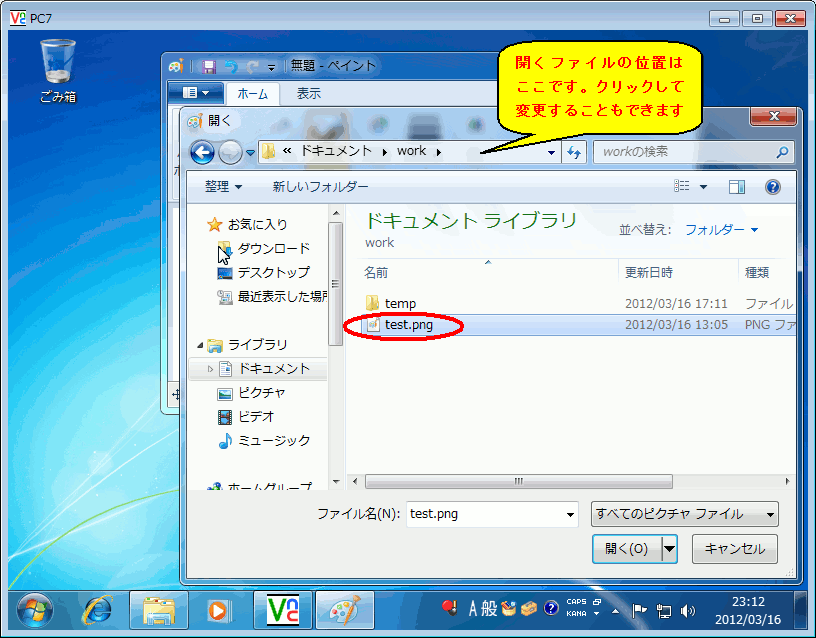Click the Cancel button
Image resolution: width=816 pixels, height=638 pixels.
pyautogui.click(x=734, y=548)
